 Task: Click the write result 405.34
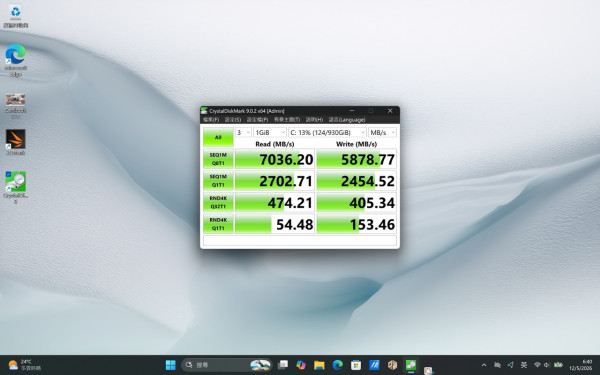coord(356,202)
